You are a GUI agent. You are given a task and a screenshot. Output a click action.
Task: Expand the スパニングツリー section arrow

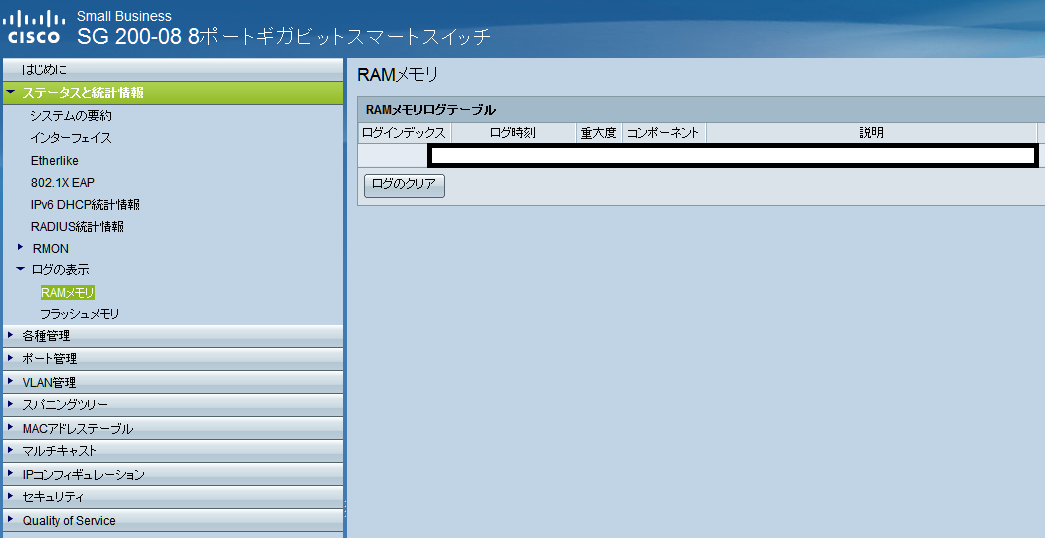click(x=11, y=404)
